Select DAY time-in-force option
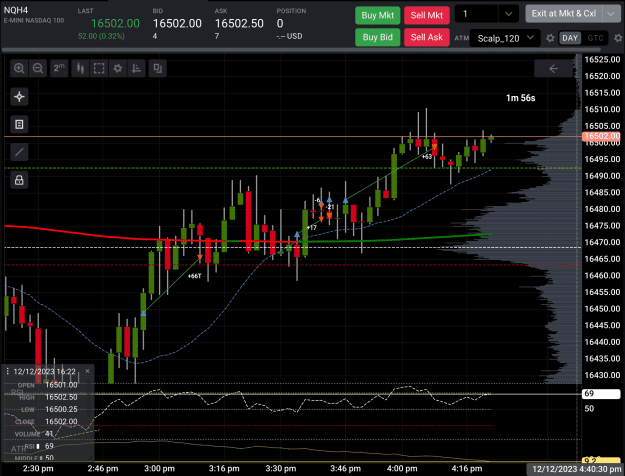This screenshot has height=476, width=625. pyautogui.click(x=570, y=38)
